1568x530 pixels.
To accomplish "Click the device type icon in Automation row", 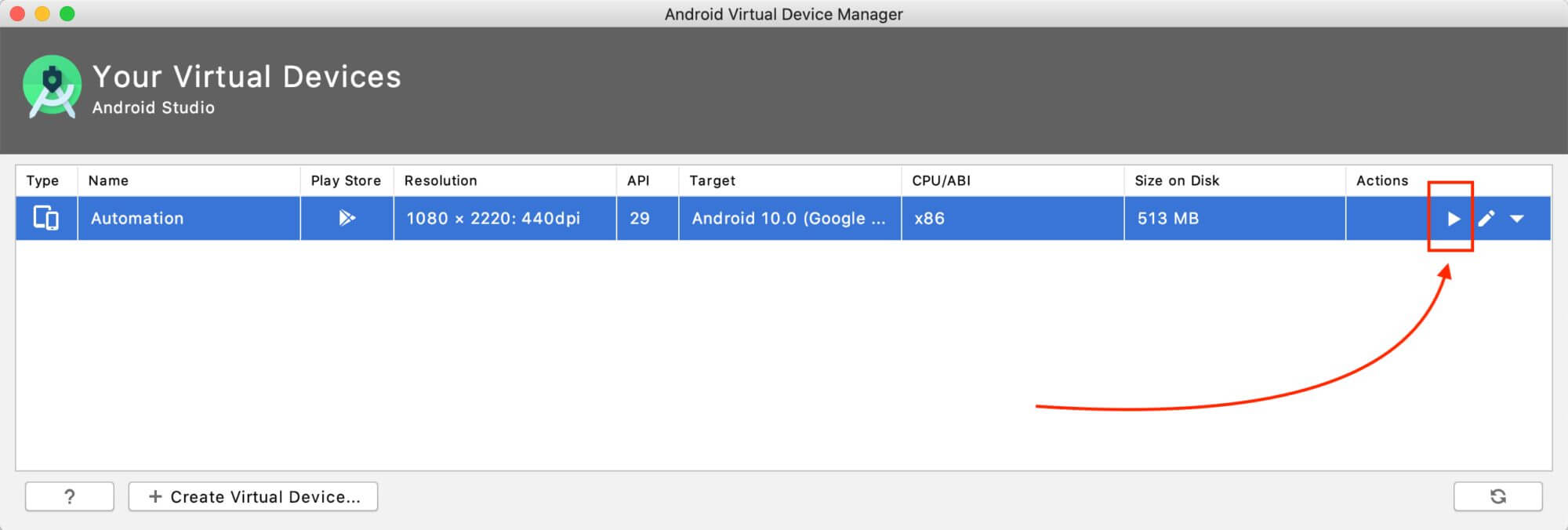I will click(46, 218).
